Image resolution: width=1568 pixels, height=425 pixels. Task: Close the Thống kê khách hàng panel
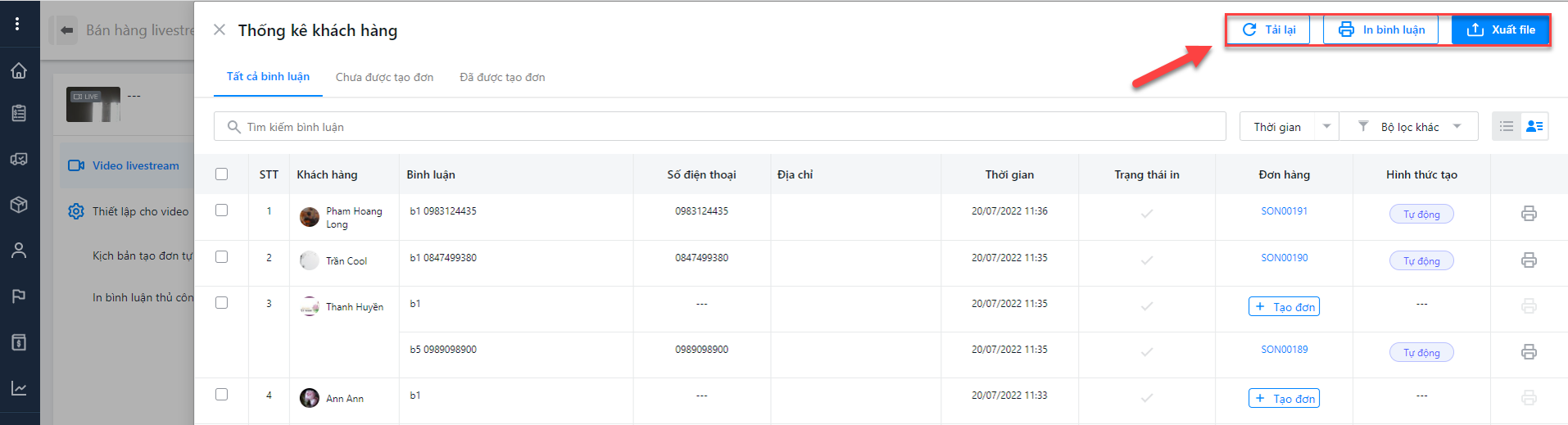point(219,30)
